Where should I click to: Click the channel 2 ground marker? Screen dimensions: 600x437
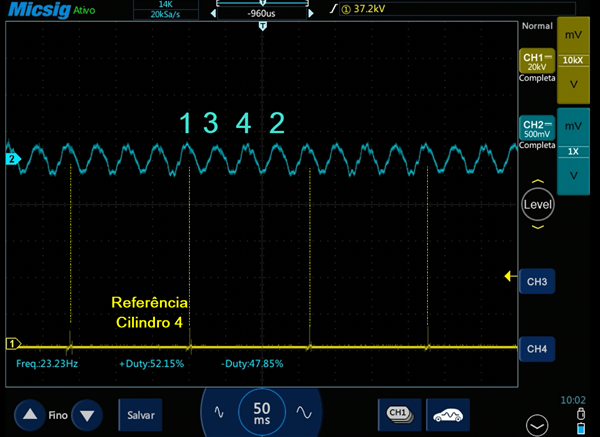pyautogui.click(x=13, y=159)
